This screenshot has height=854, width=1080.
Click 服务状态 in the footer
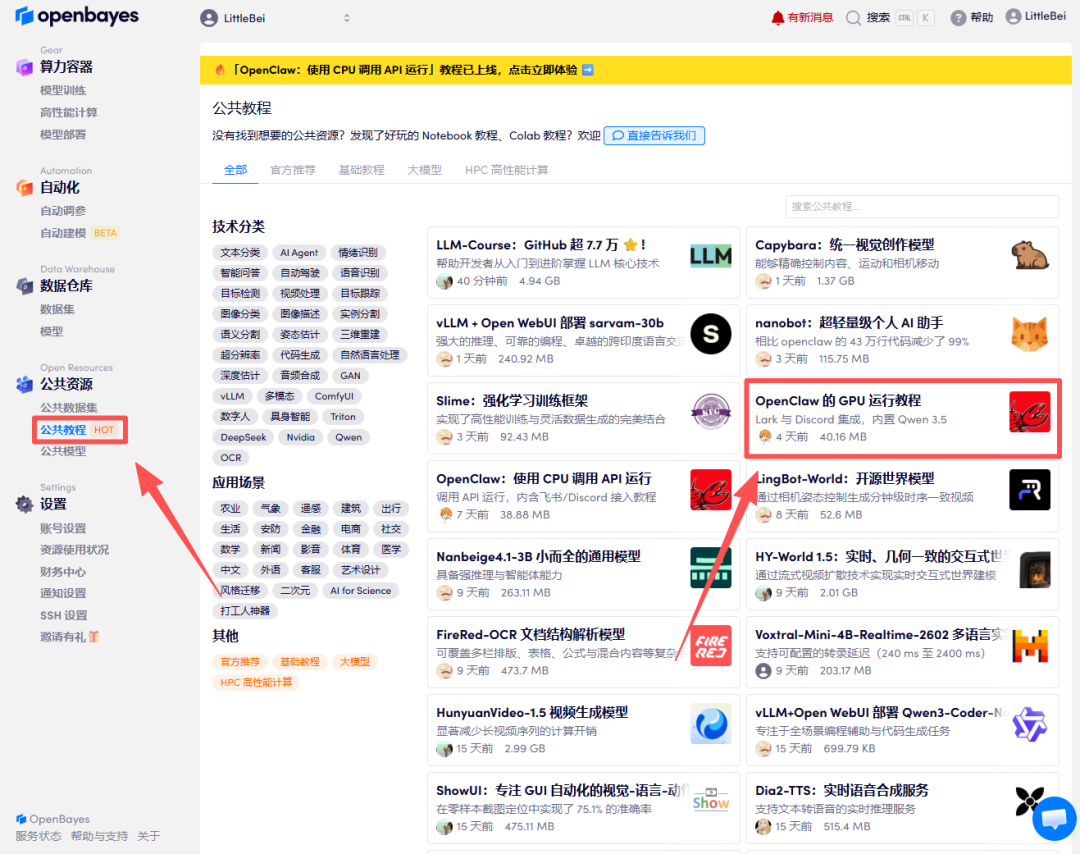pos(39,836)
